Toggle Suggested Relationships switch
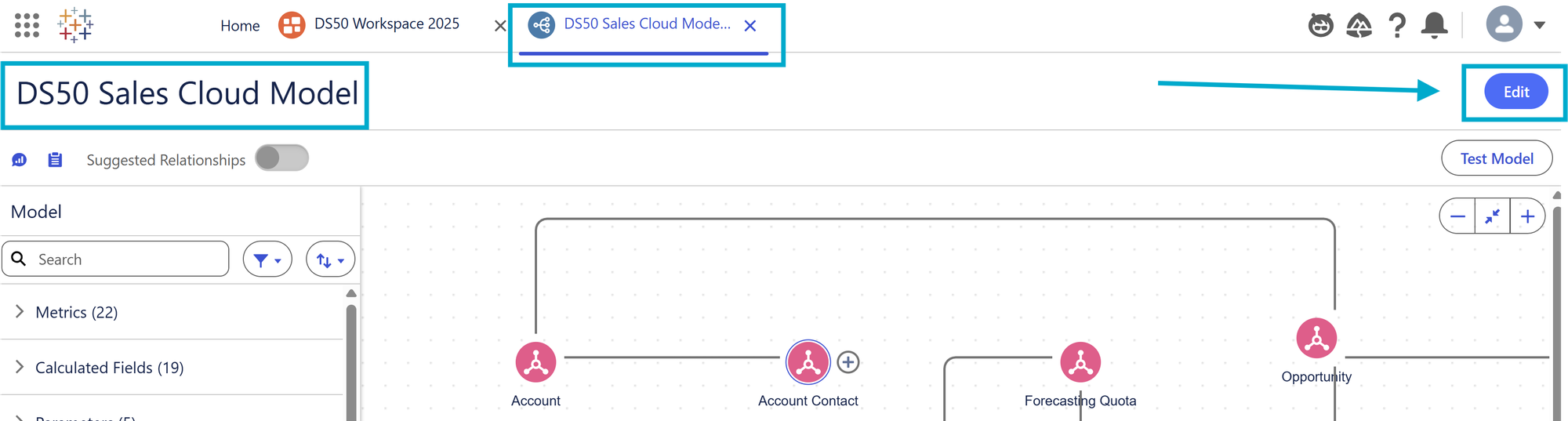Viewport: 1568px width, 421px height. [x=282, y=158]
